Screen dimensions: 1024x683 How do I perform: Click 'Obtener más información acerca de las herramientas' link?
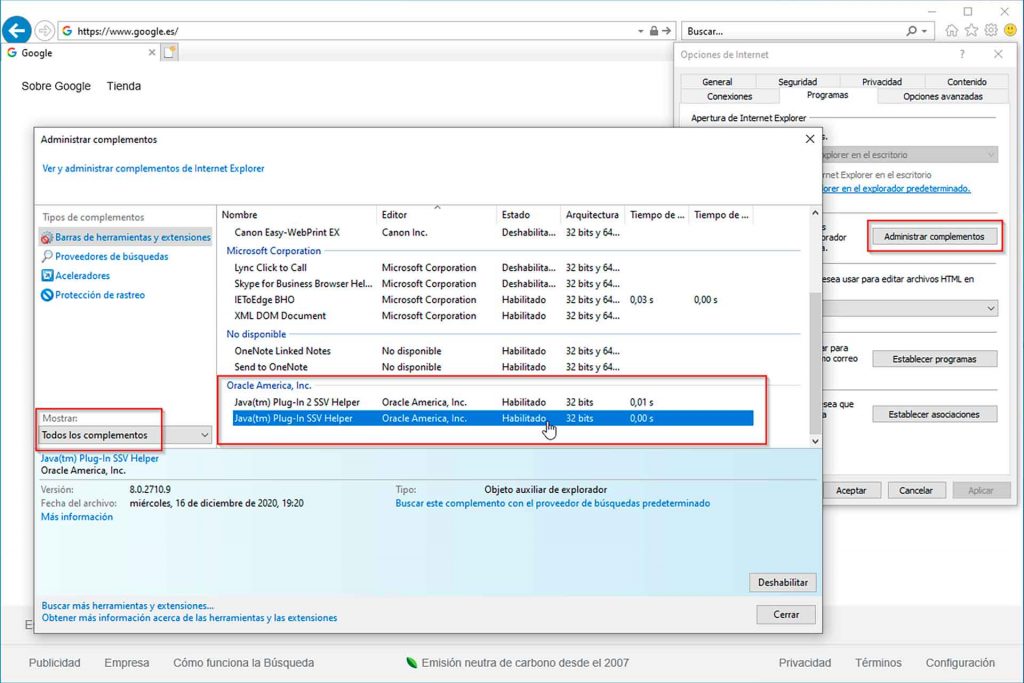coord(189,618)
